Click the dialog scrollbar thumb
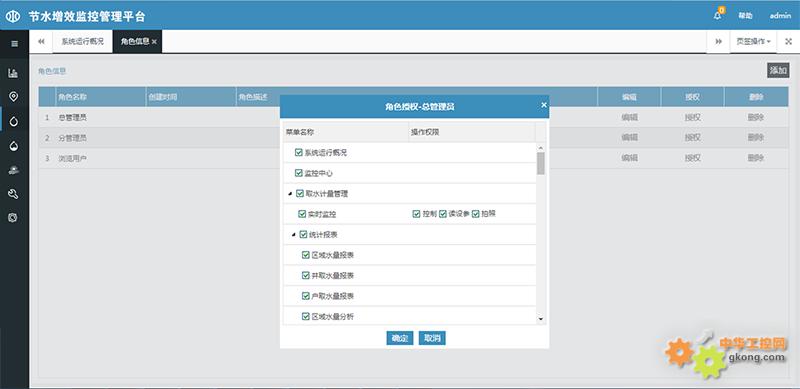 [x=541, y=163]
